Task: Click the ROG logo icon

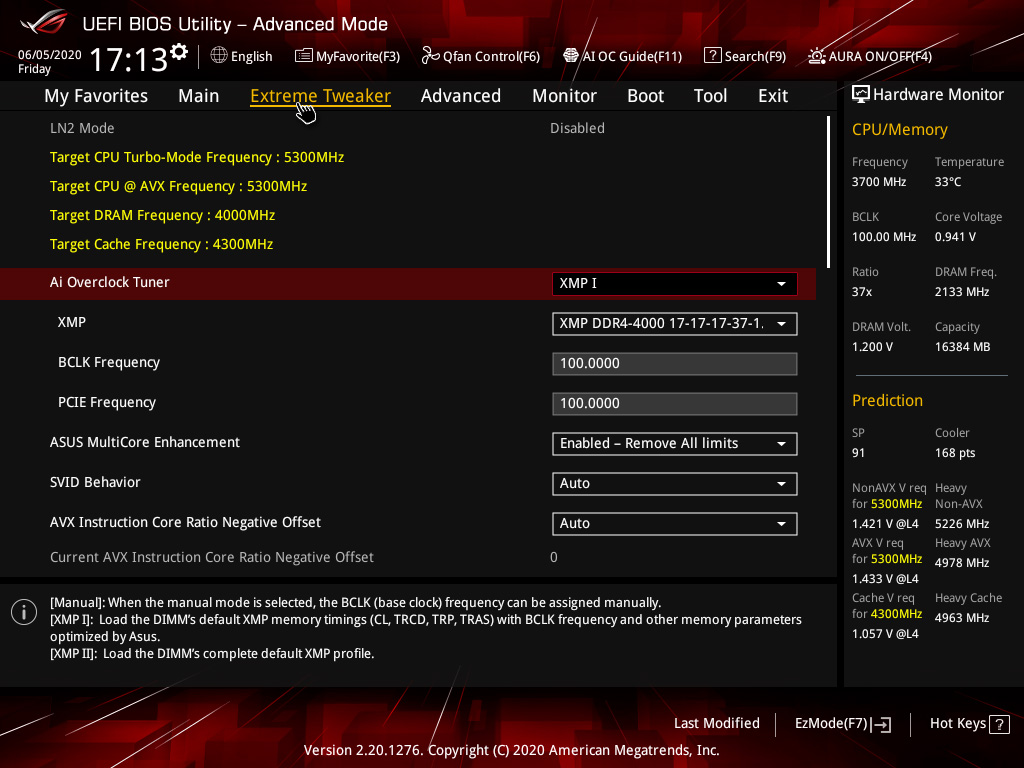Action: click(44, 22)
